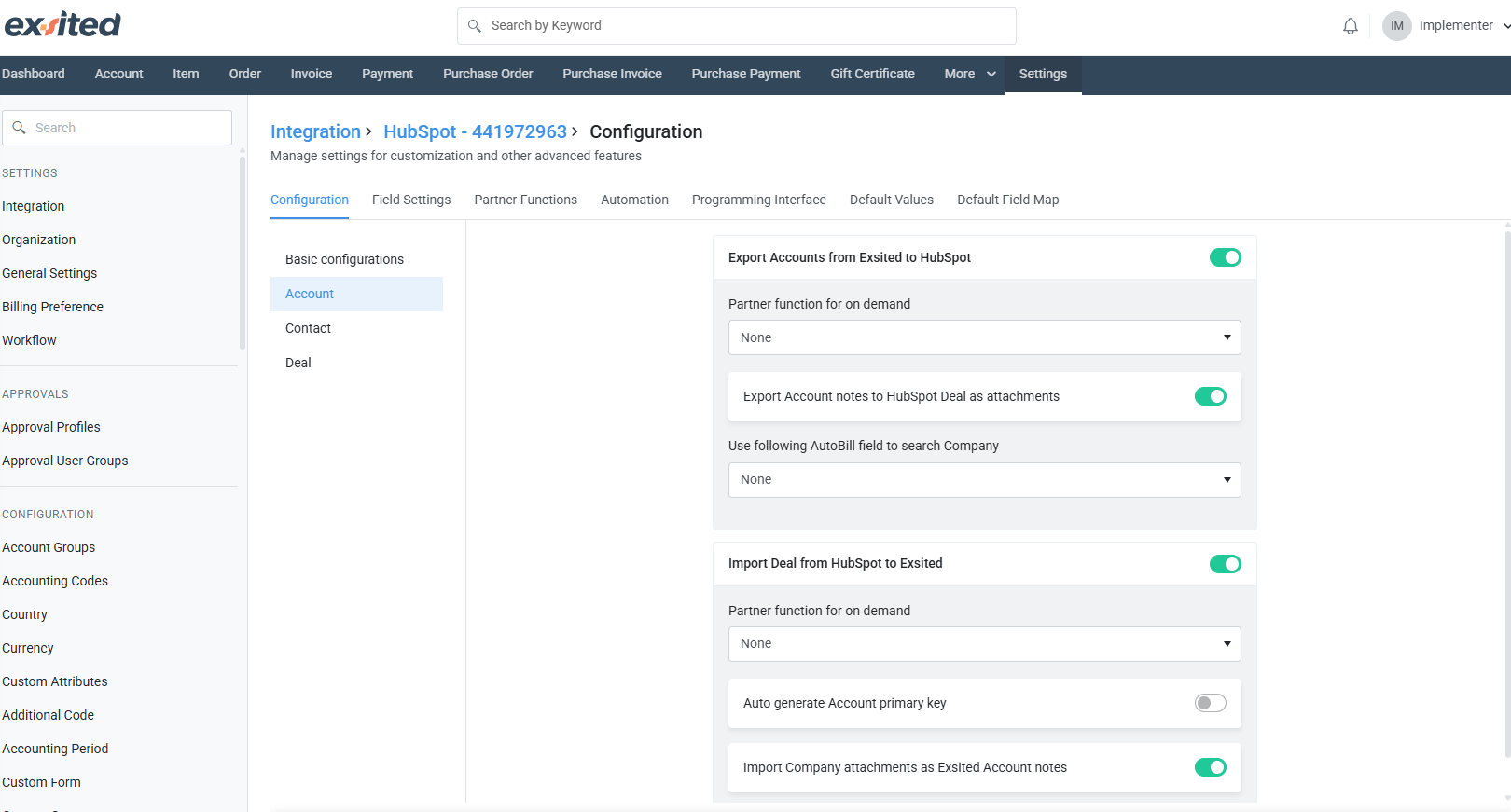Open Workflow in the sidebar
The image size is (1511, 812).
pos(30,340)
